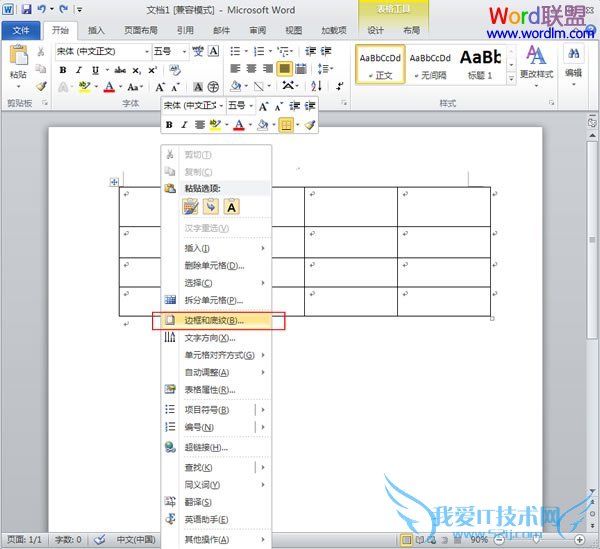This screenshot has height=549, width=600.
Task: Click the bullets list icon in ribbon
Action: (x=235, y=51)
